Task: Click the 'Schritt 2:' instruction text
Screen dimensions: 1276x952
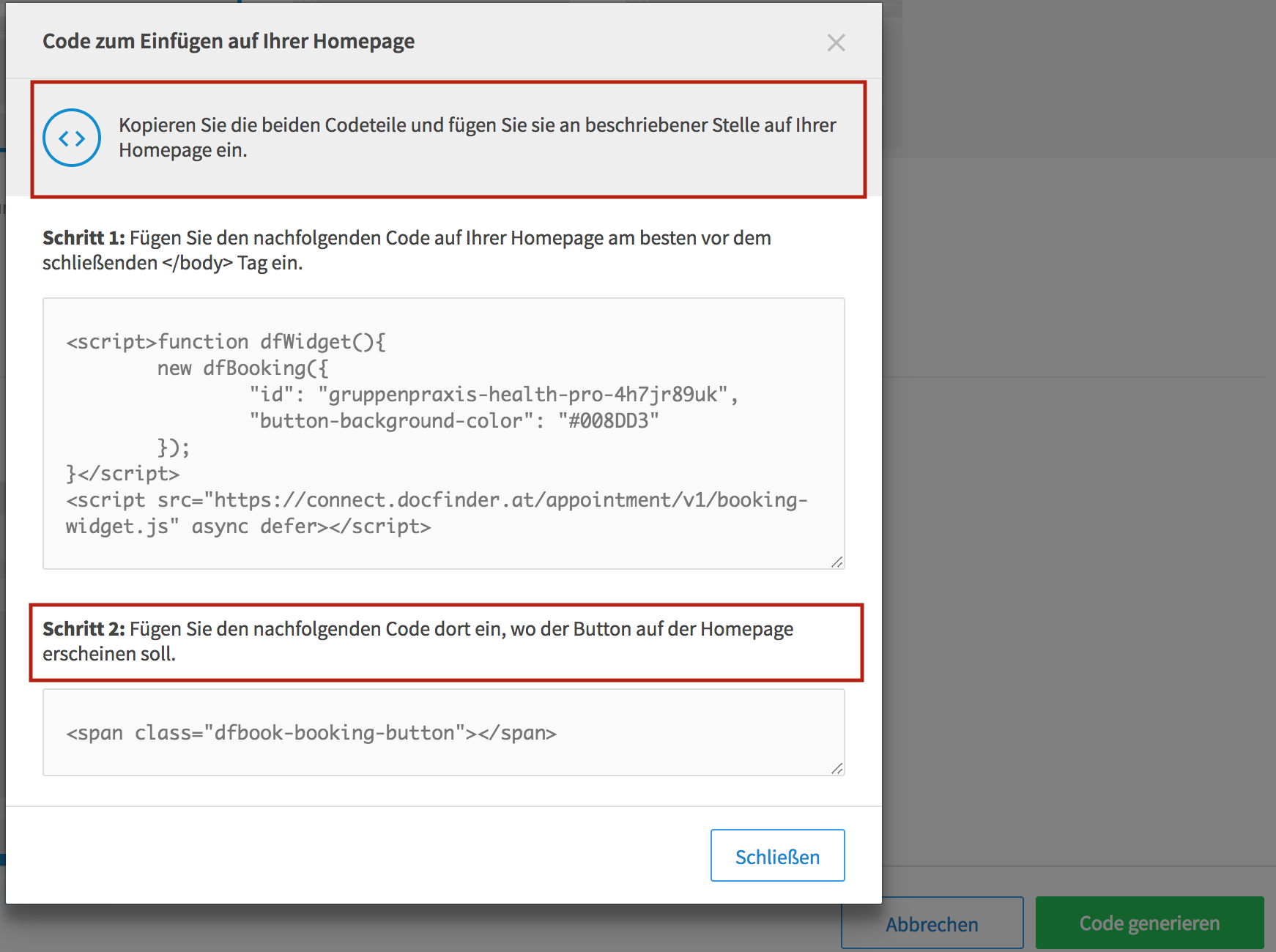Action: click(418, 642)
